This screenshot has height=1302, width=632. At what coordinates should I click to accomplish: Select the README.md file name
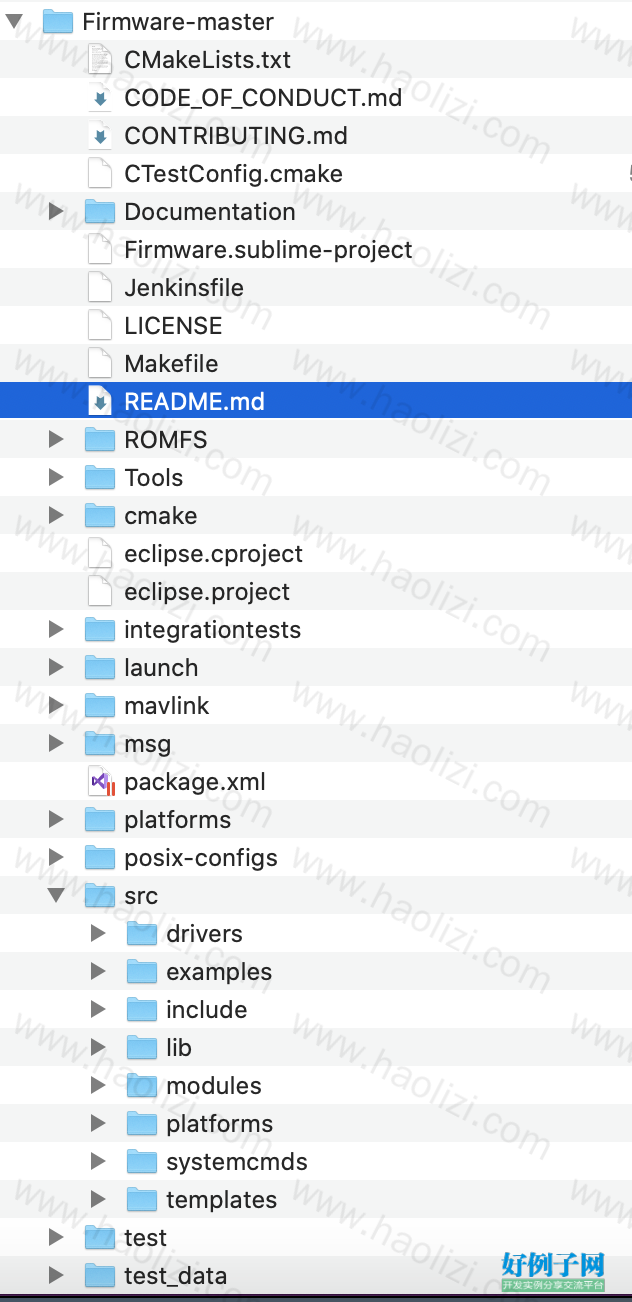pyautogui.click(x=194, y=402)
